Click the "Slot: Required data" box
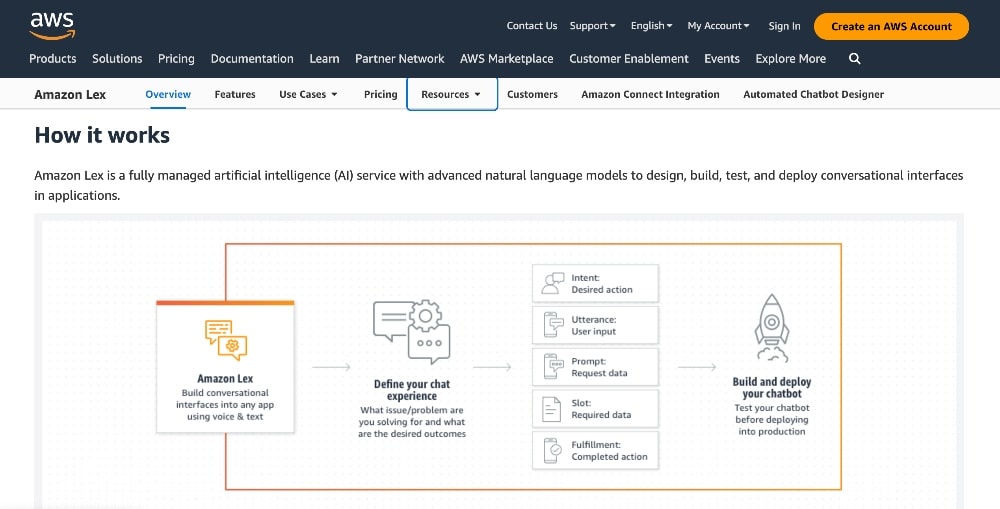 point(595,409)
